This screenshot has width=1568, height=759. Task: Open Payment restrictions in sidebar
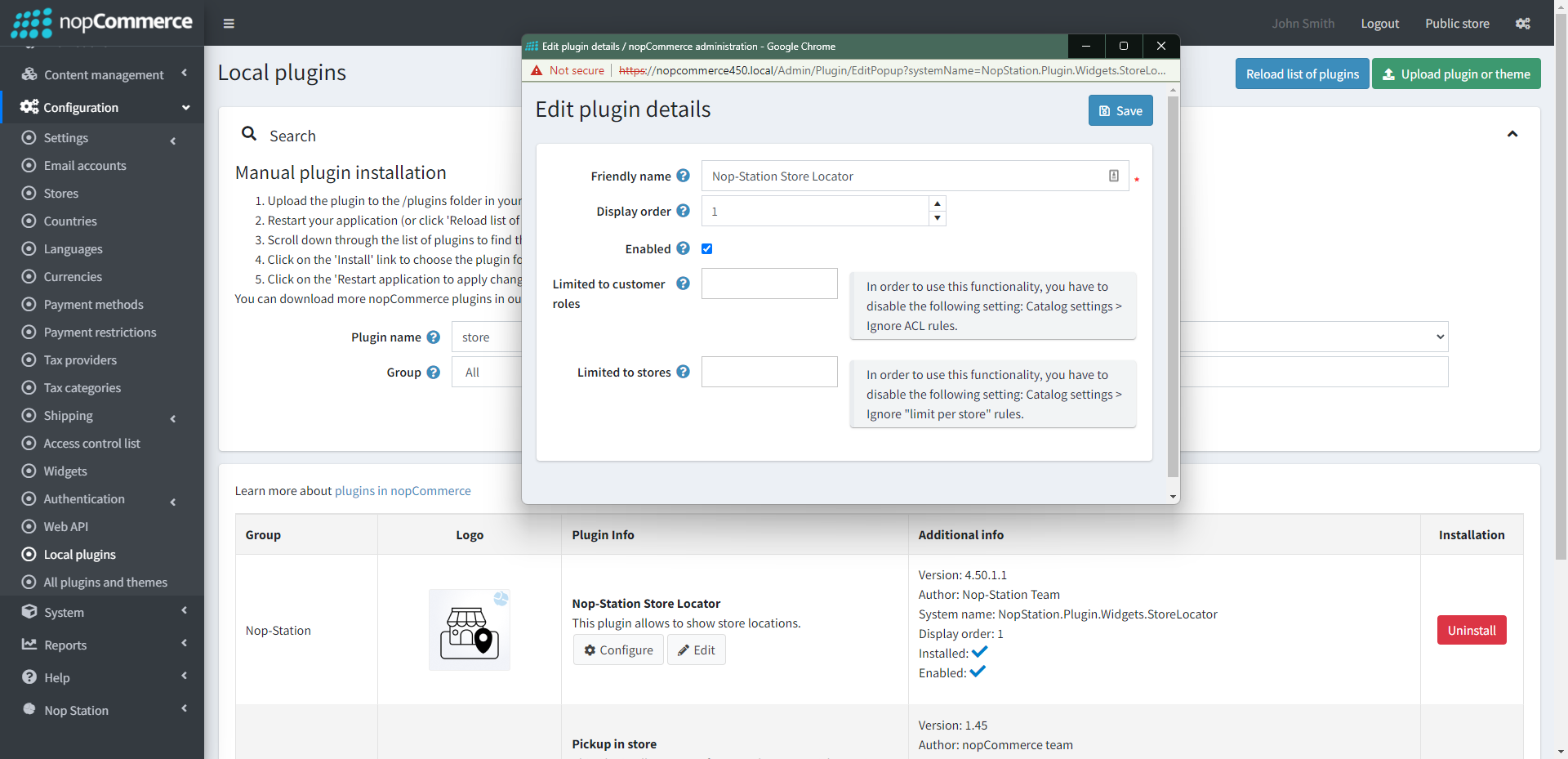pos(100,333)
